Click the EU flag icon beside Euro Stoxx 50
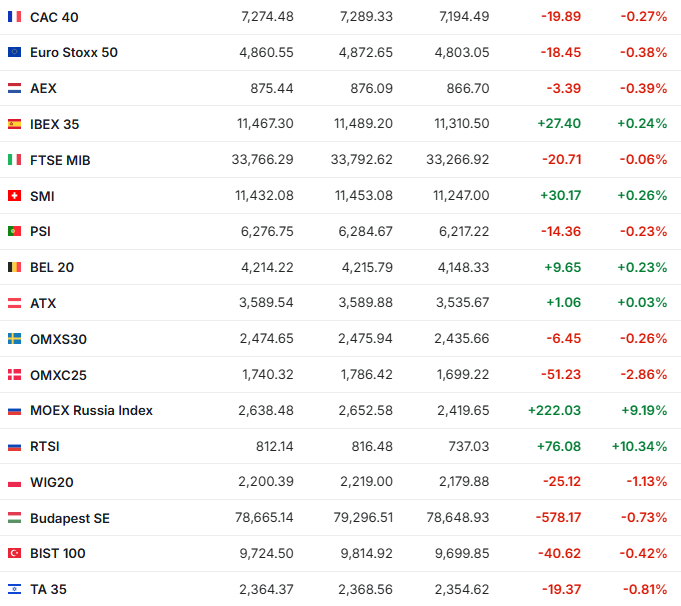 pos(14,52)
